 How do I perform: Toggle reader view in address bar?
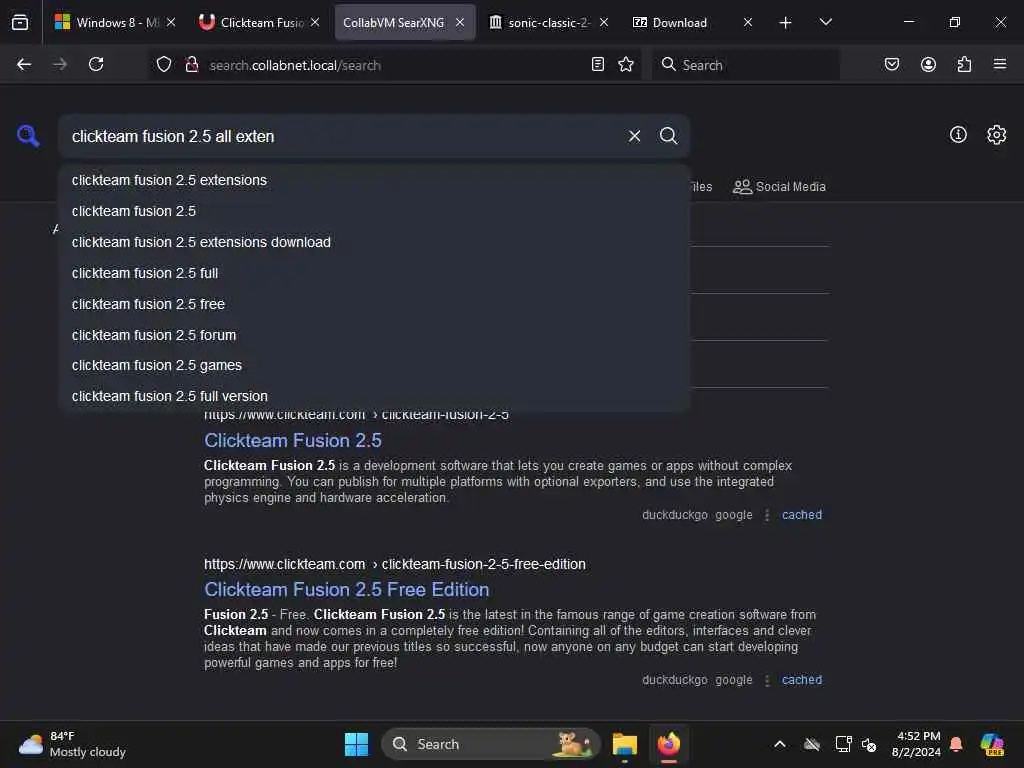click(x=597, y=64)
